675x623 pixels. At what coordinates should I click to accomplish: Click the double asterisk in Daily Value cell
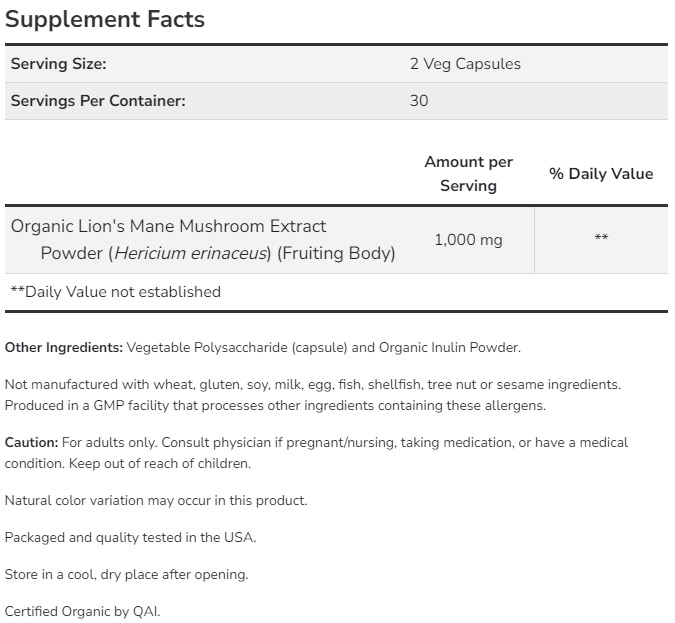coord(601,240)
